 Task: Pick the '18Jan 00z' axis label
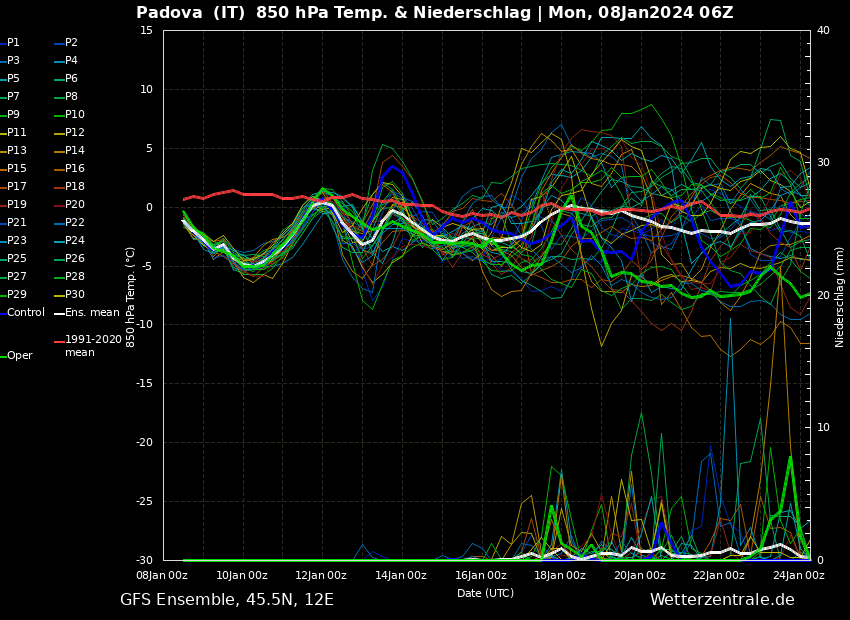click(x=560, y=575)
